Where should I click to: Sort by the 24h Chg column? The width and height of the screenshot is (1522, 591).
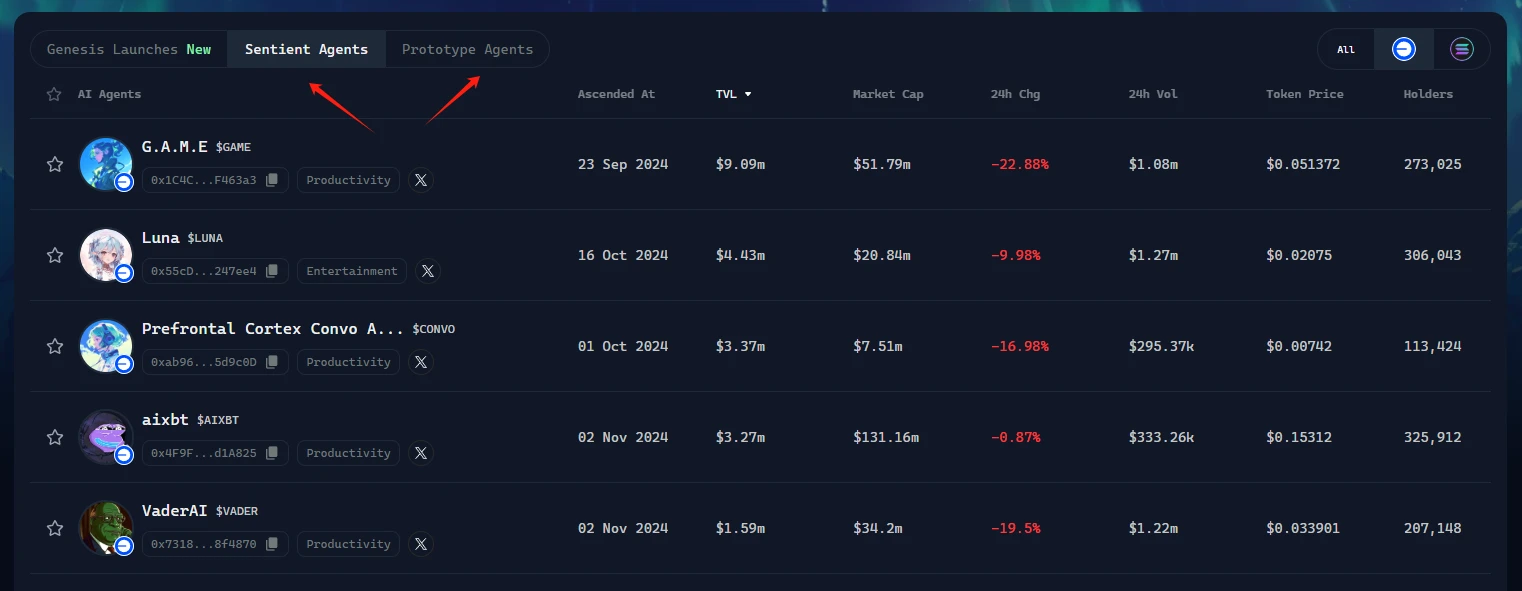1015,94
